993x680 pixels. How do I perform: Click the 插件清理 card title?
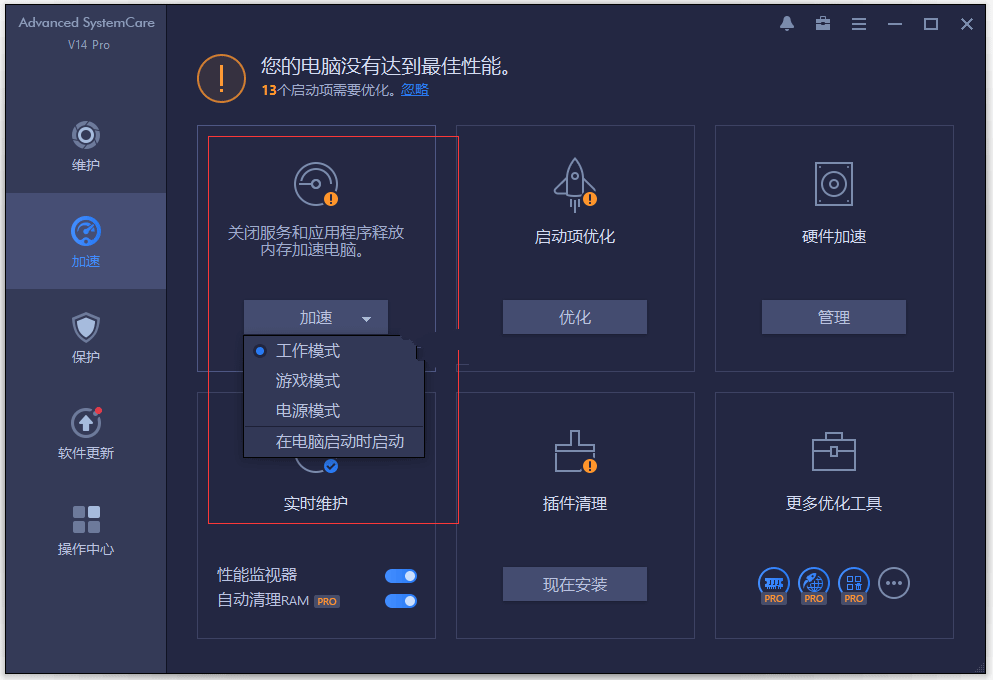tap(574, 503)
